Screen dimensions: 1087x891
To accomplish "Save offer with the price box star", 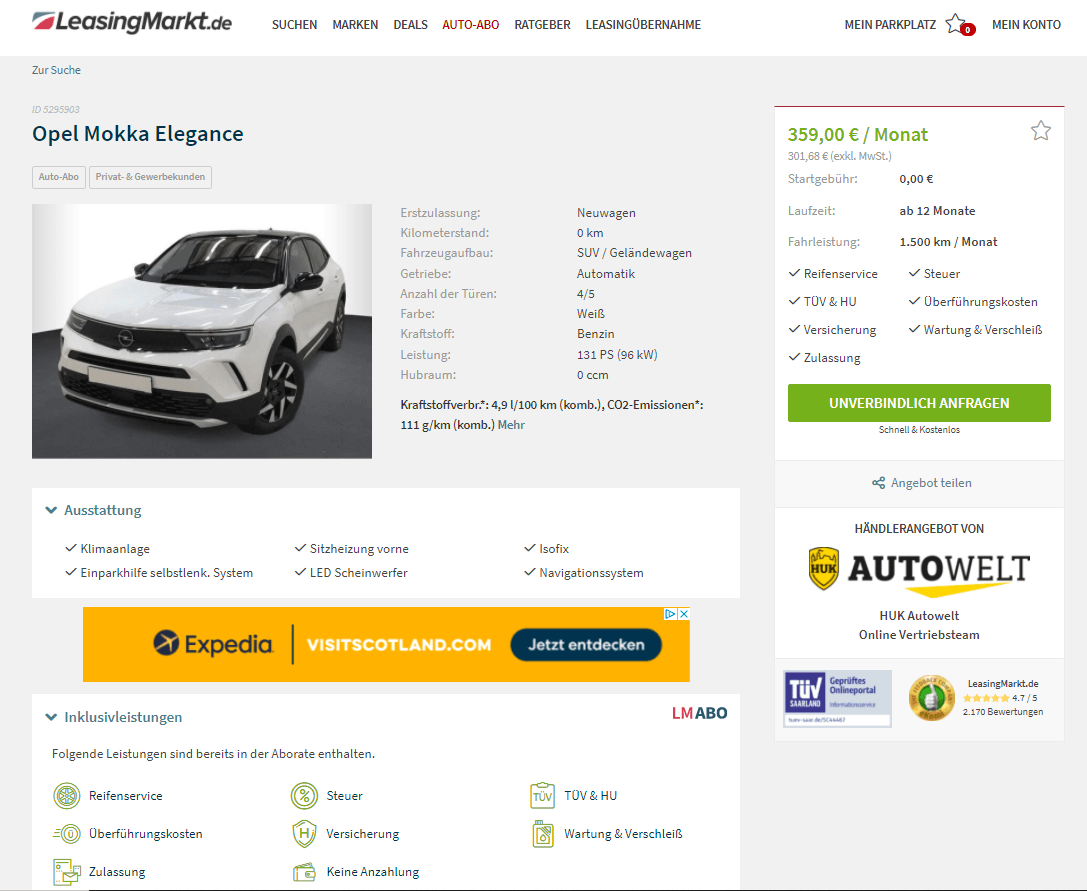I will (x=1041, y=130).
